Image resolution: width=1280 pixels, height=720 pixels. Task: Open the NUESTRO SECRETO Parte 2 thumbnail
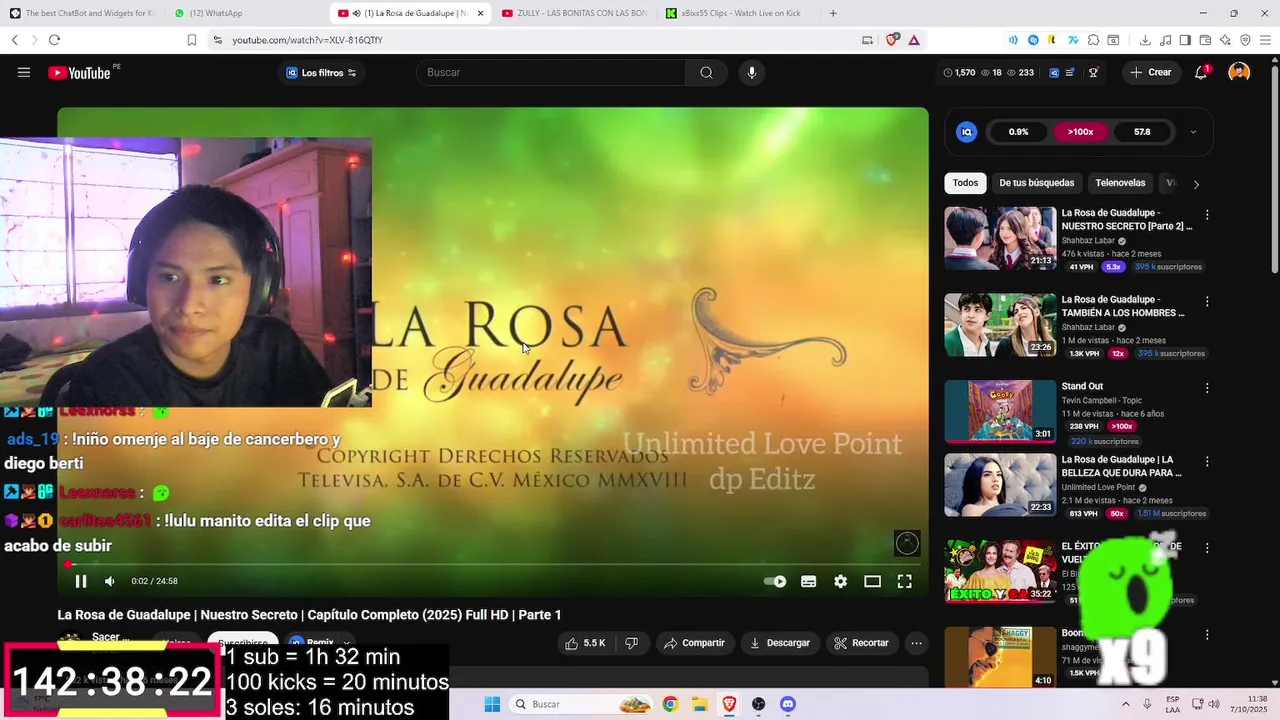[1000, 238]
